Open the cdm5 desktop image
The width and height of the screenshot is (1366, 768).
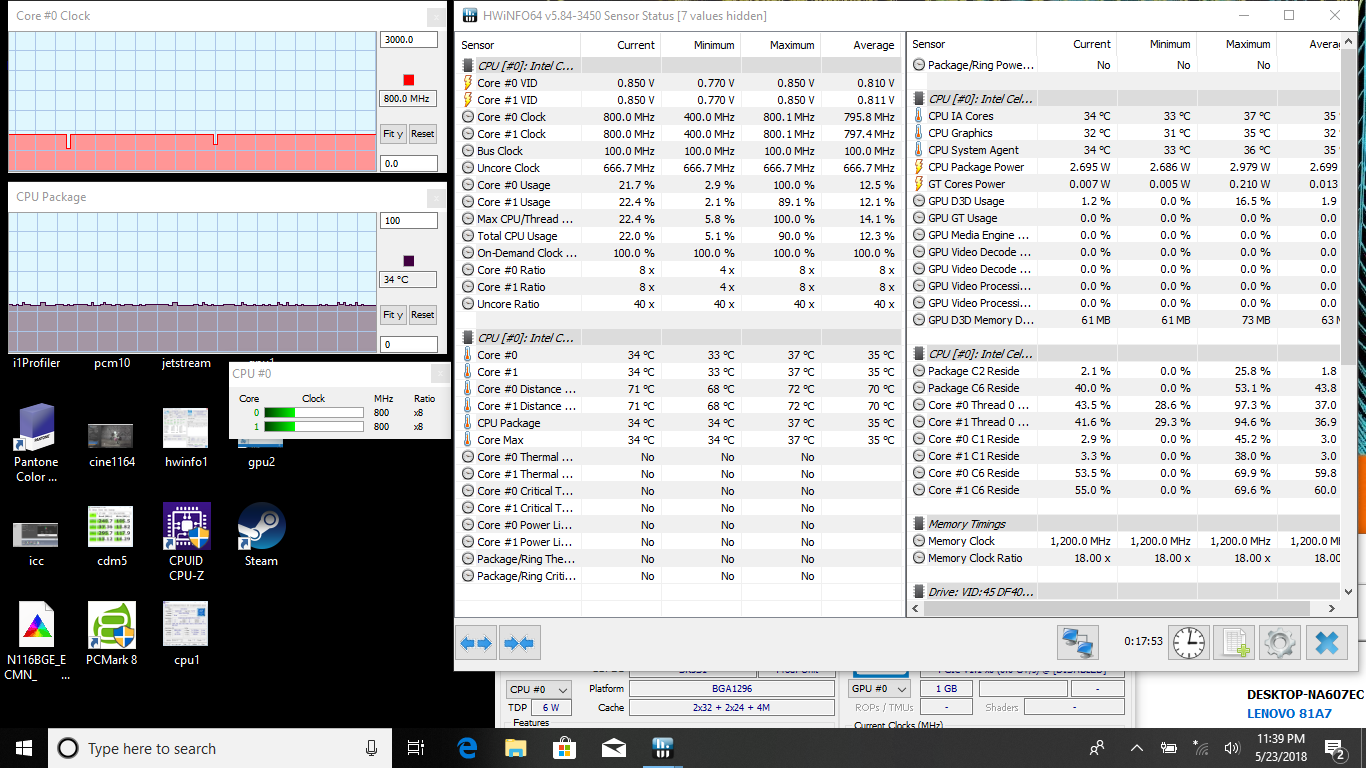pyautogui.click(x=111, y=536)
